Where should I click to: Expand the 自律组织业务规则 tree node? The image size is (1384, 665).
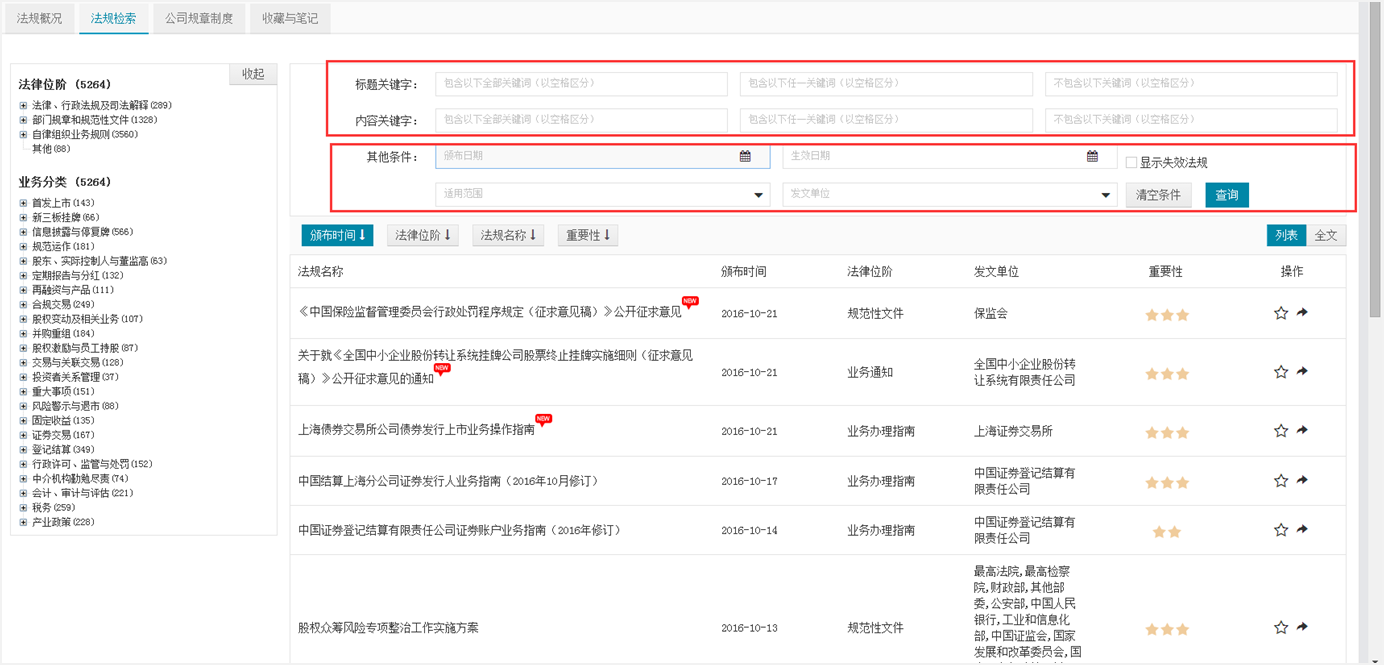23,134
